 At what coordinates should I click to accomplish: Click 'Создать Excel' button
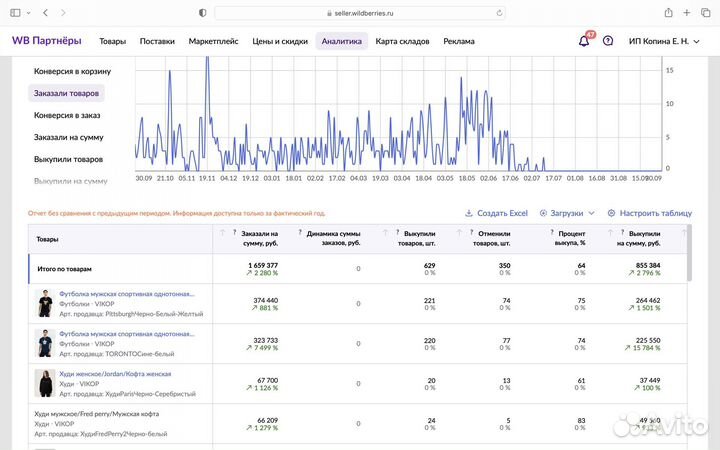coord(496,213)
